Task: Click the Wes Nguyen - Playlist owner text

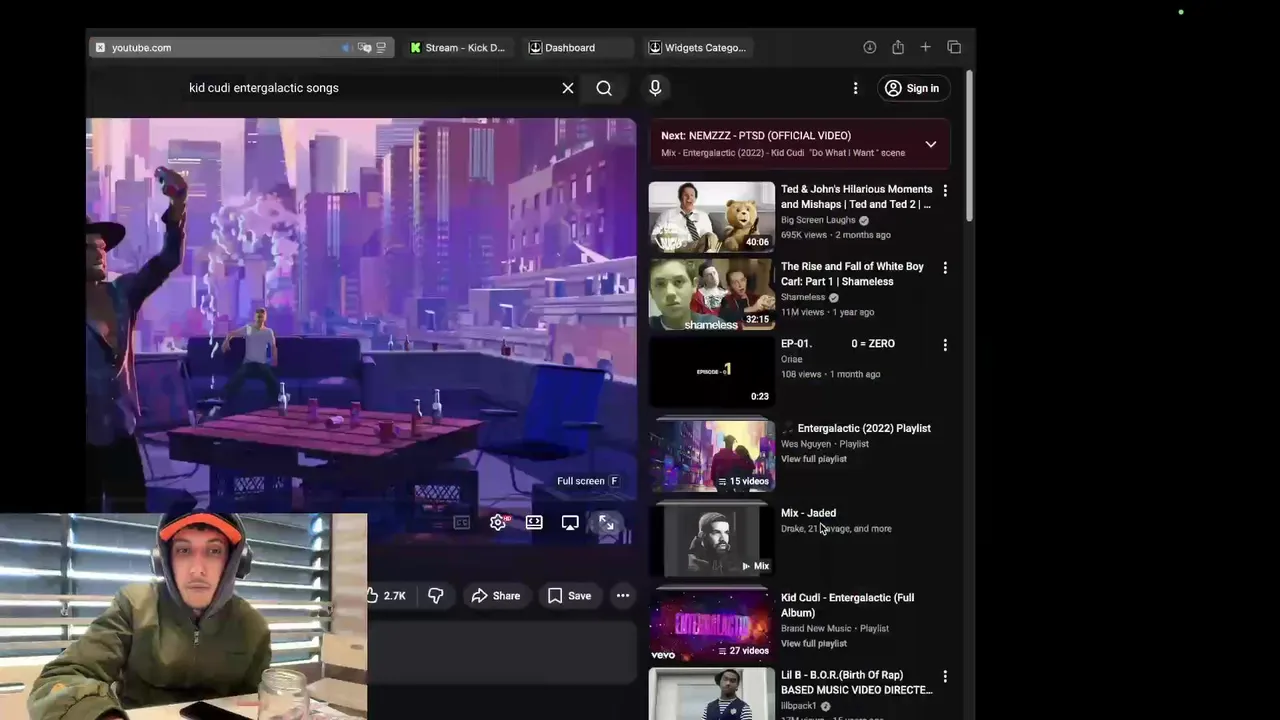Action: click(825, 444)
